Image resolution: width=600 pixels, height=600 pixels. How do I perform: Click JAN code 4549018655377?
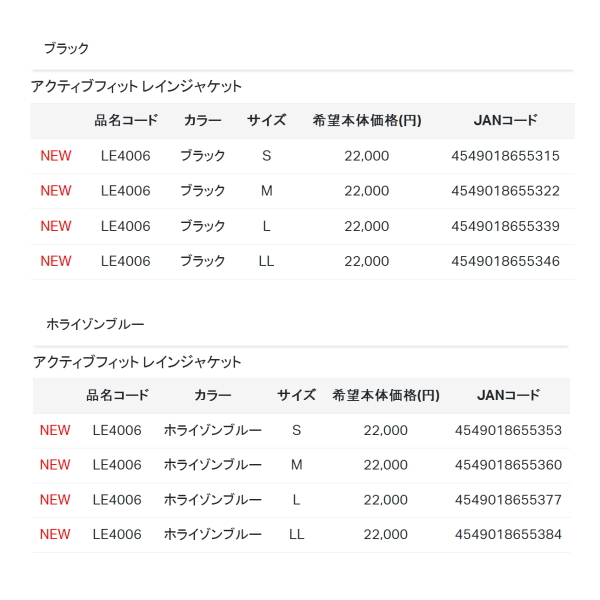508,500
